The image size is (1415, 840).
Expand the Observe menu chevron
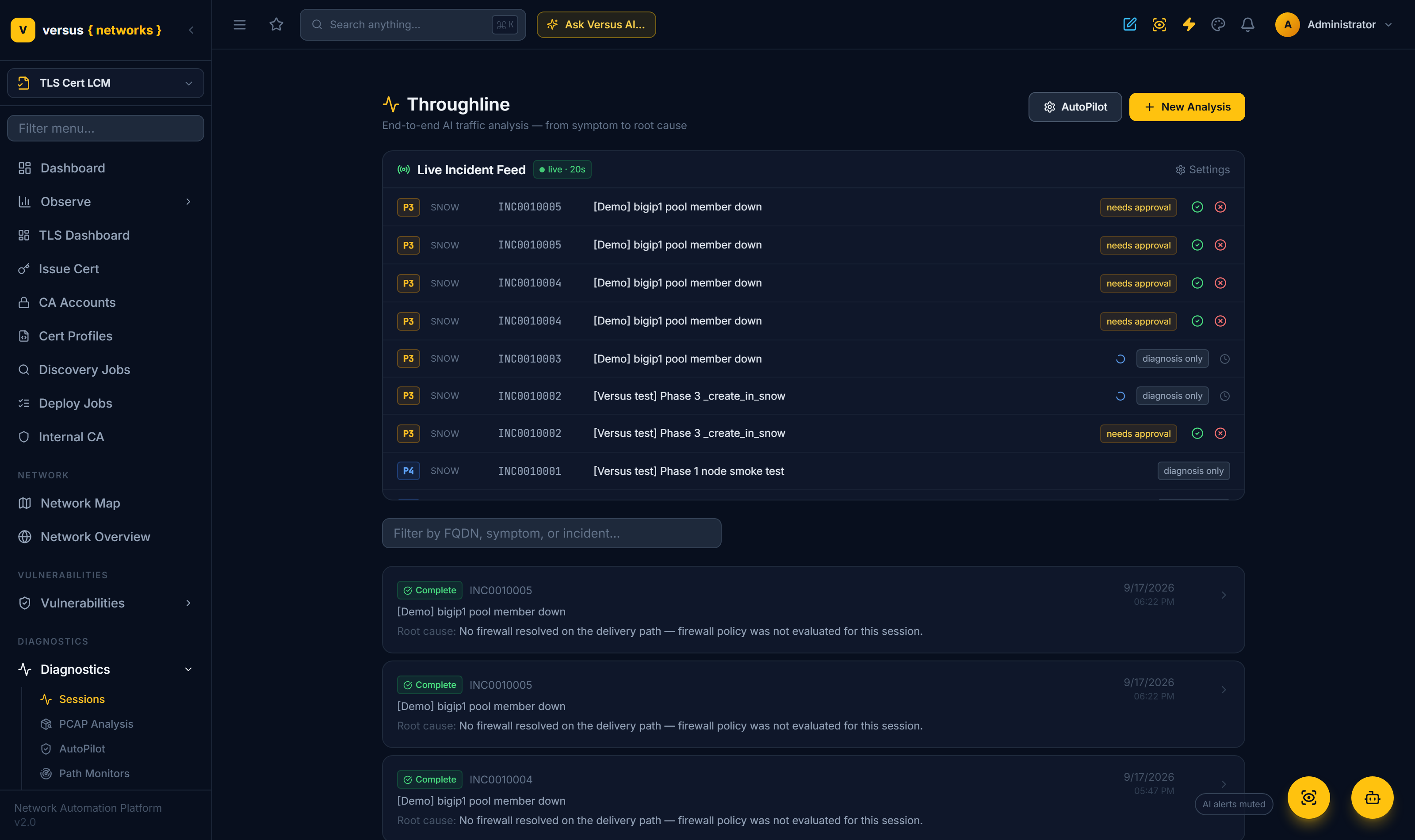coord(188,202)
